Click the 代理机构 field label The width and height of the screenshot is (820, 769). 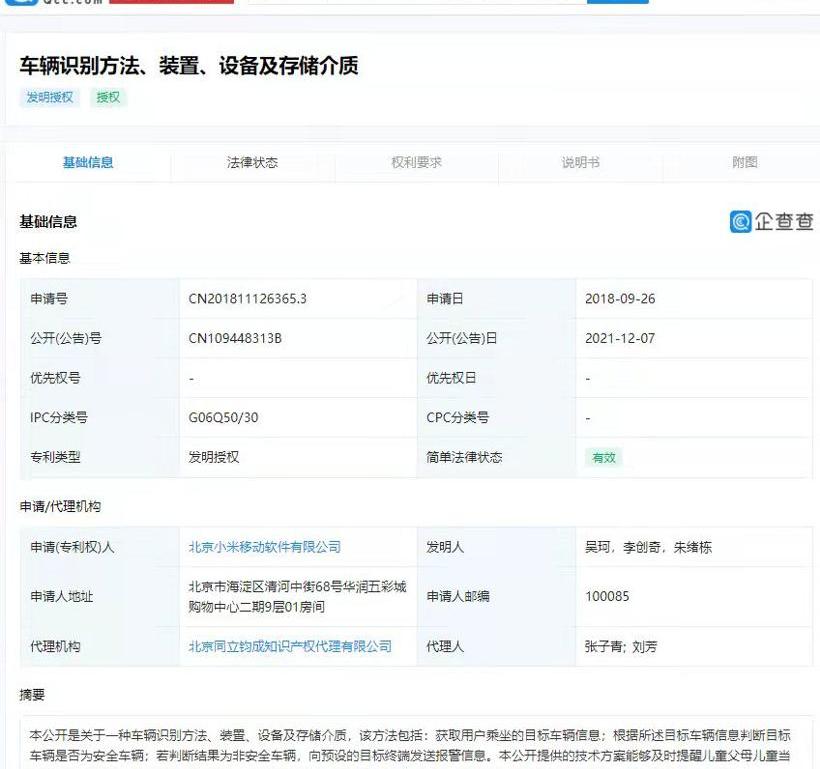(x=55, y=647)
